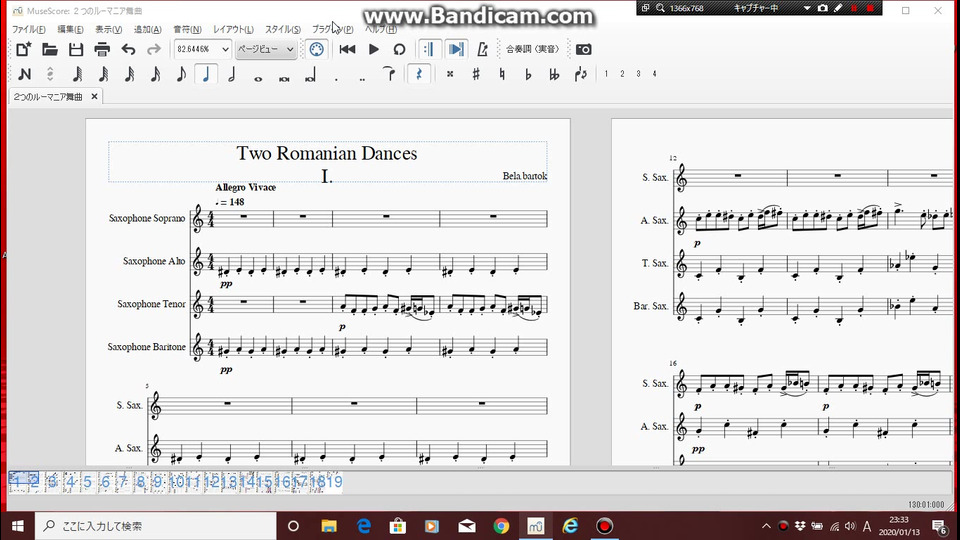The image size is (960, 540).
Task: Open the ファイル(F) menu
Action: [x=29, y=29]
